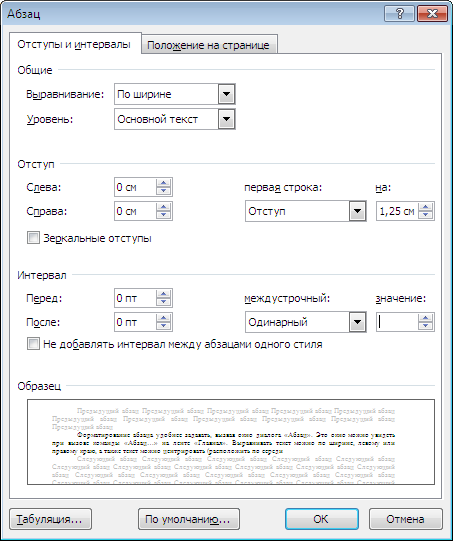The width and height of the screenshot is (453, 541).
Task: Click the Слева indent input field
Action: click(x=135, y=187)
